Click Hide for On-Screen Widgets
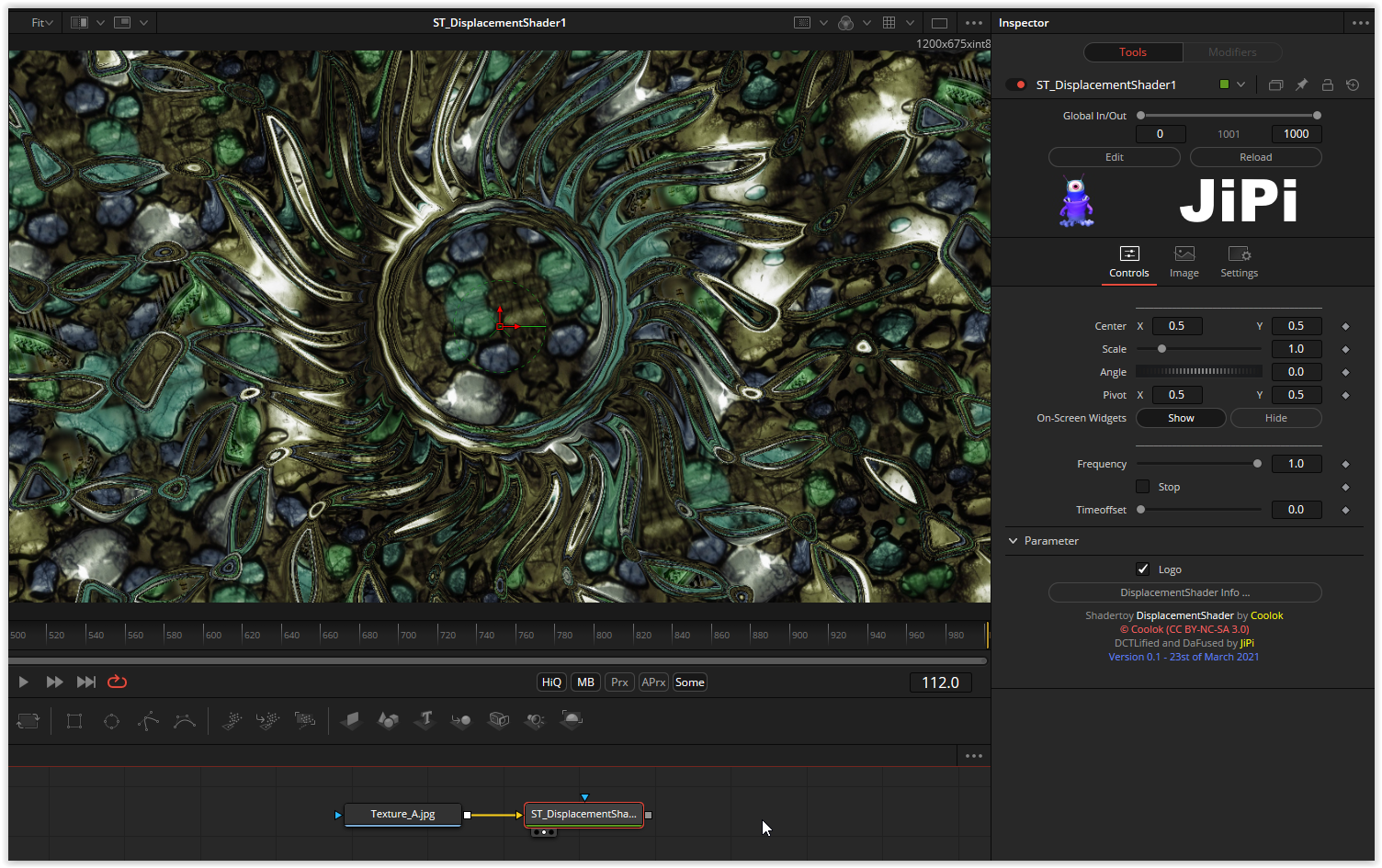1382x868 pixels. (x=1276, y=418)
